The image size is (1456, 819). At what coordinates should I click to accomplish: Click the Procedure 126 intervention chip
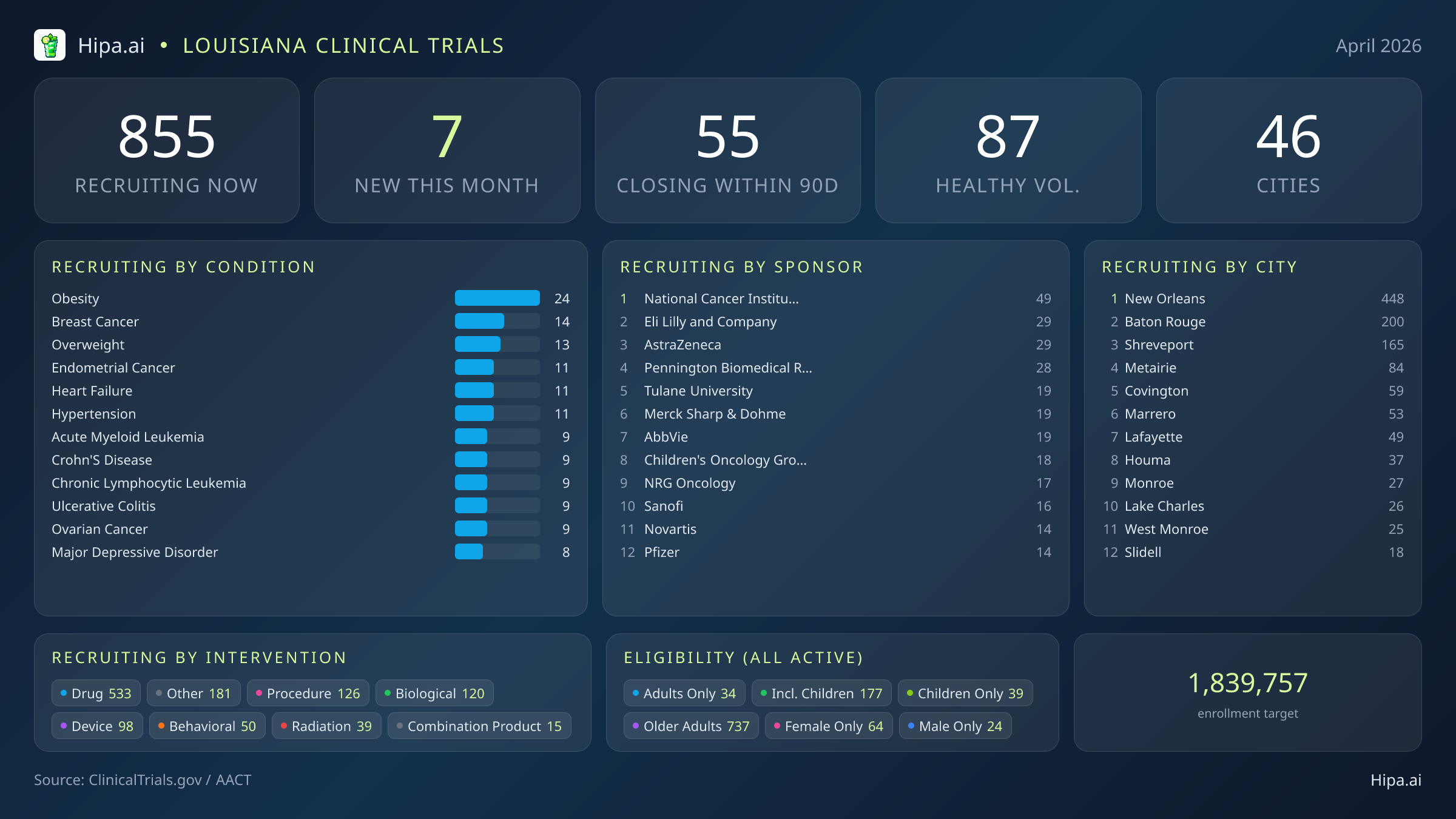pyautogui.click(x=308, y=693)
